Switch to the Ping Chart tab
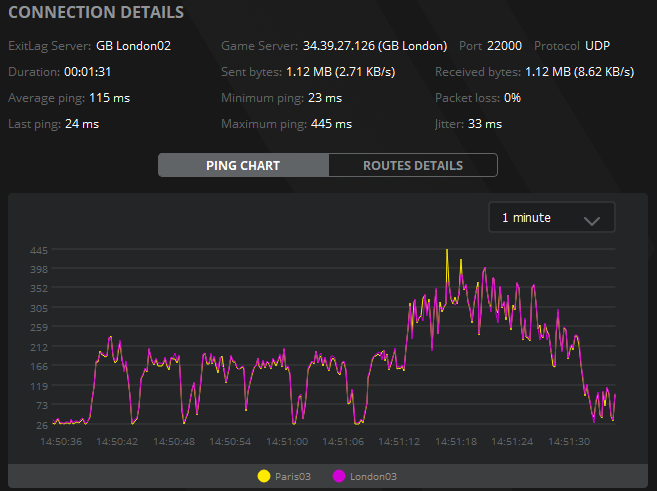 tap(243, 165)
